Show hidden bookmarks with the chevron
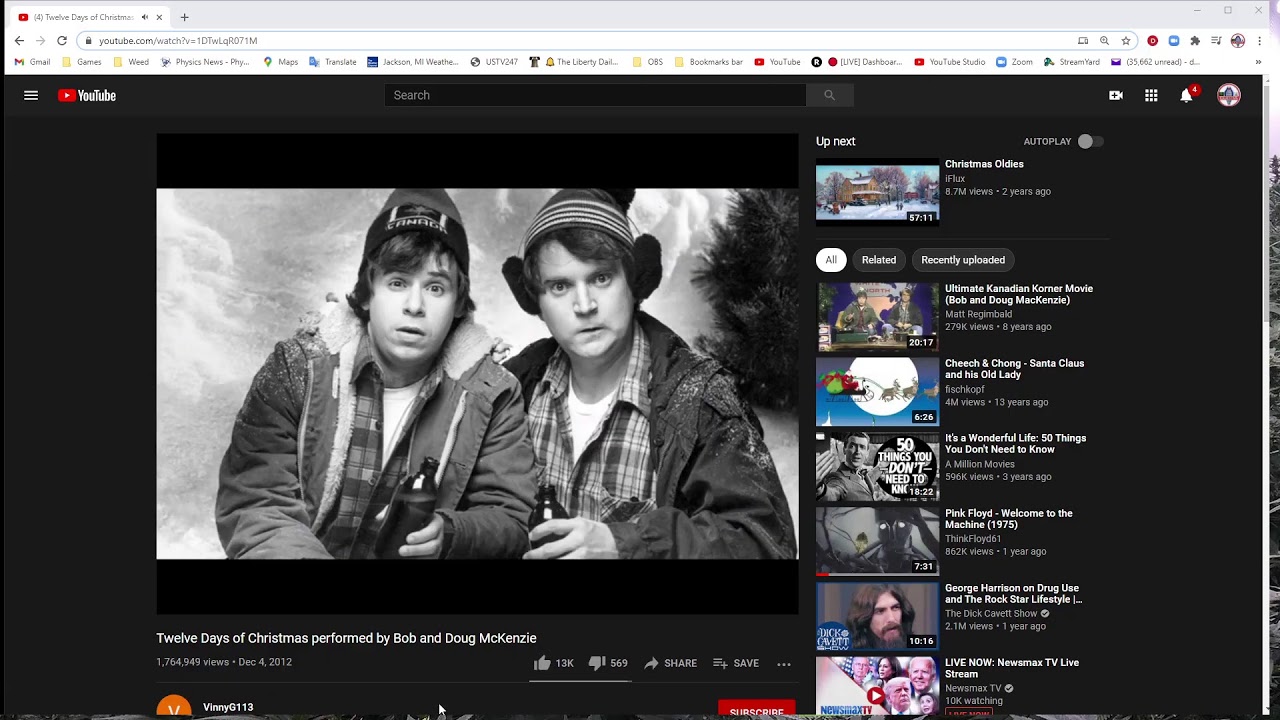 1260,62
